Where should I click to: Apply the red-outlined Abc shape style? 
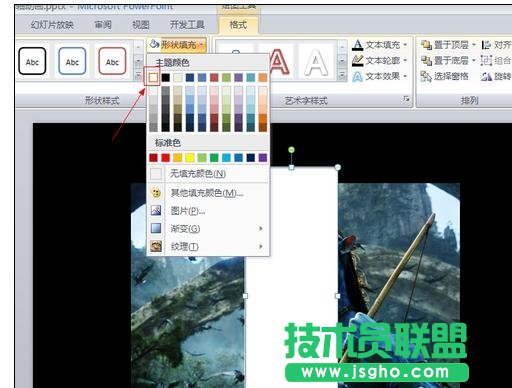112,61
